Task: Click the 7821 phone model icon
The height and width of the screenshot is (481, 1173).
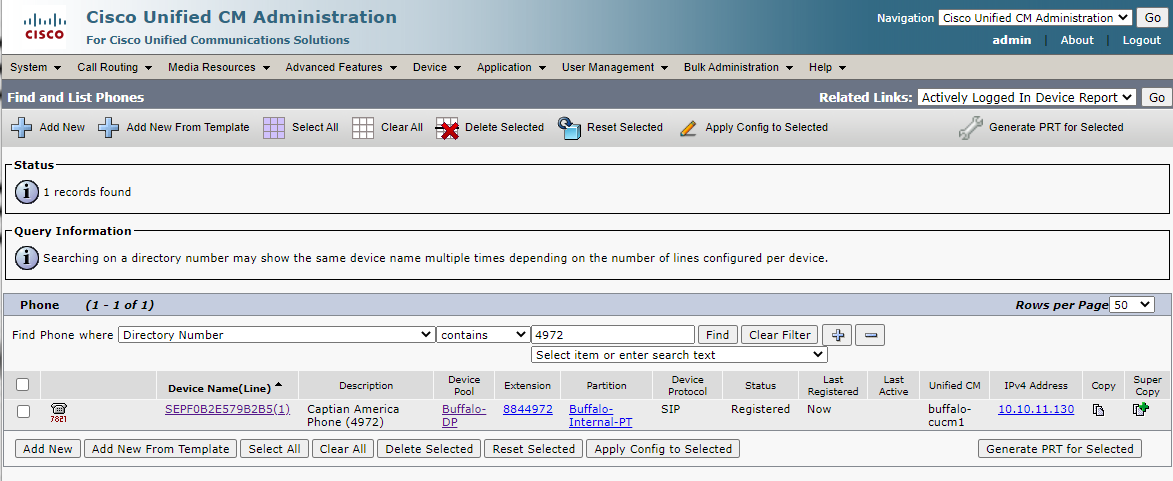Action: point(58,412)
